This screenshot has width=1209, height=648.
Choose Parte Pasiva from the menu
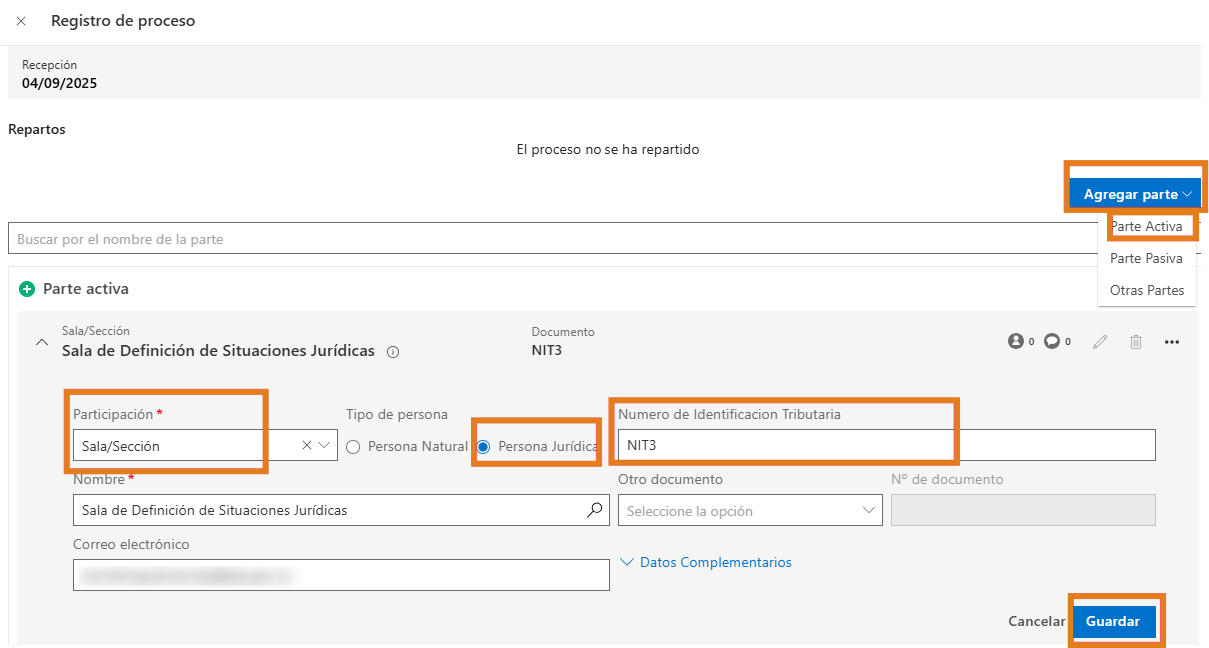[x=1146, y=259]
